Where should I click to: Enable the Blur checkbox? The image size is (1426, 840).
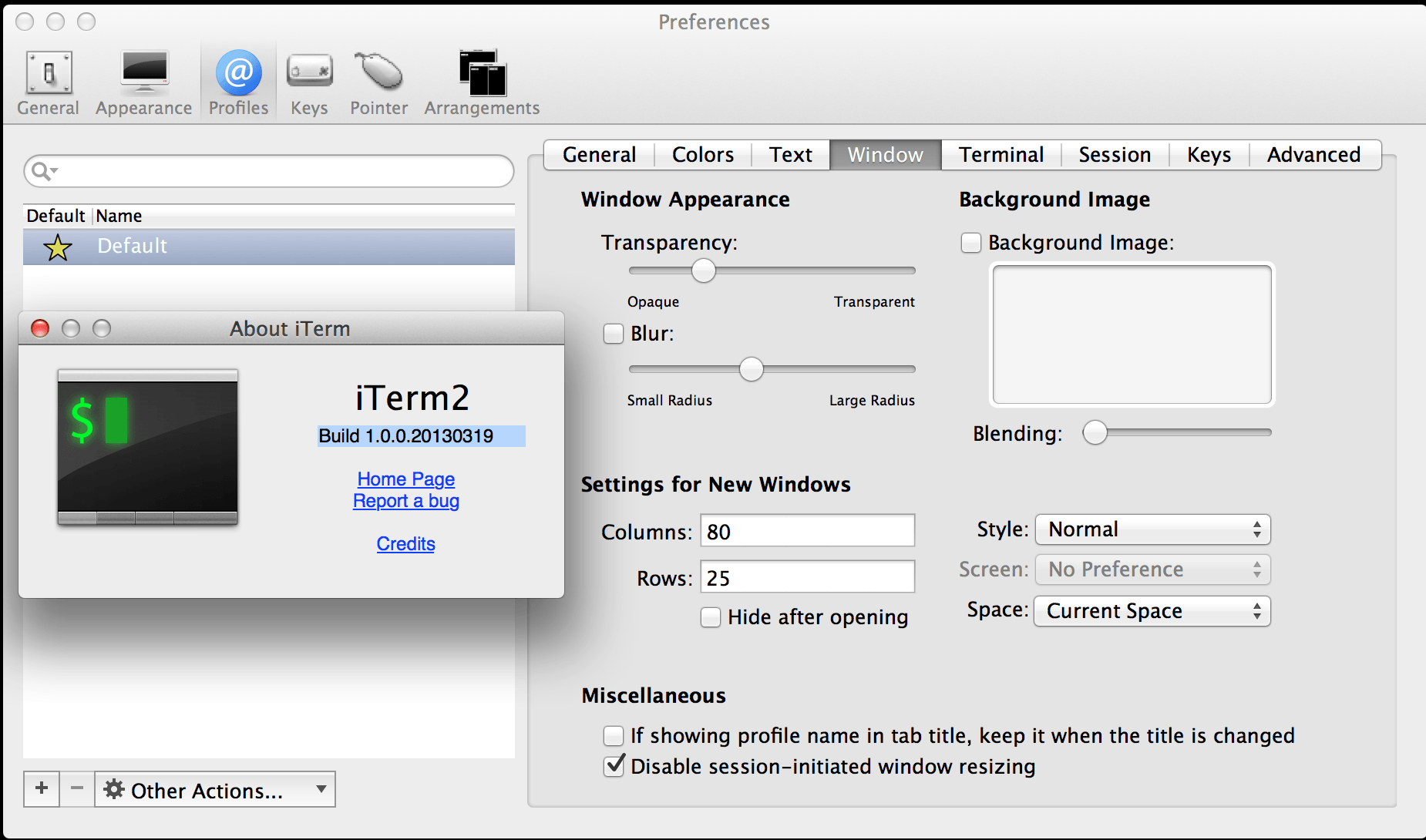(x=614, y=334)
